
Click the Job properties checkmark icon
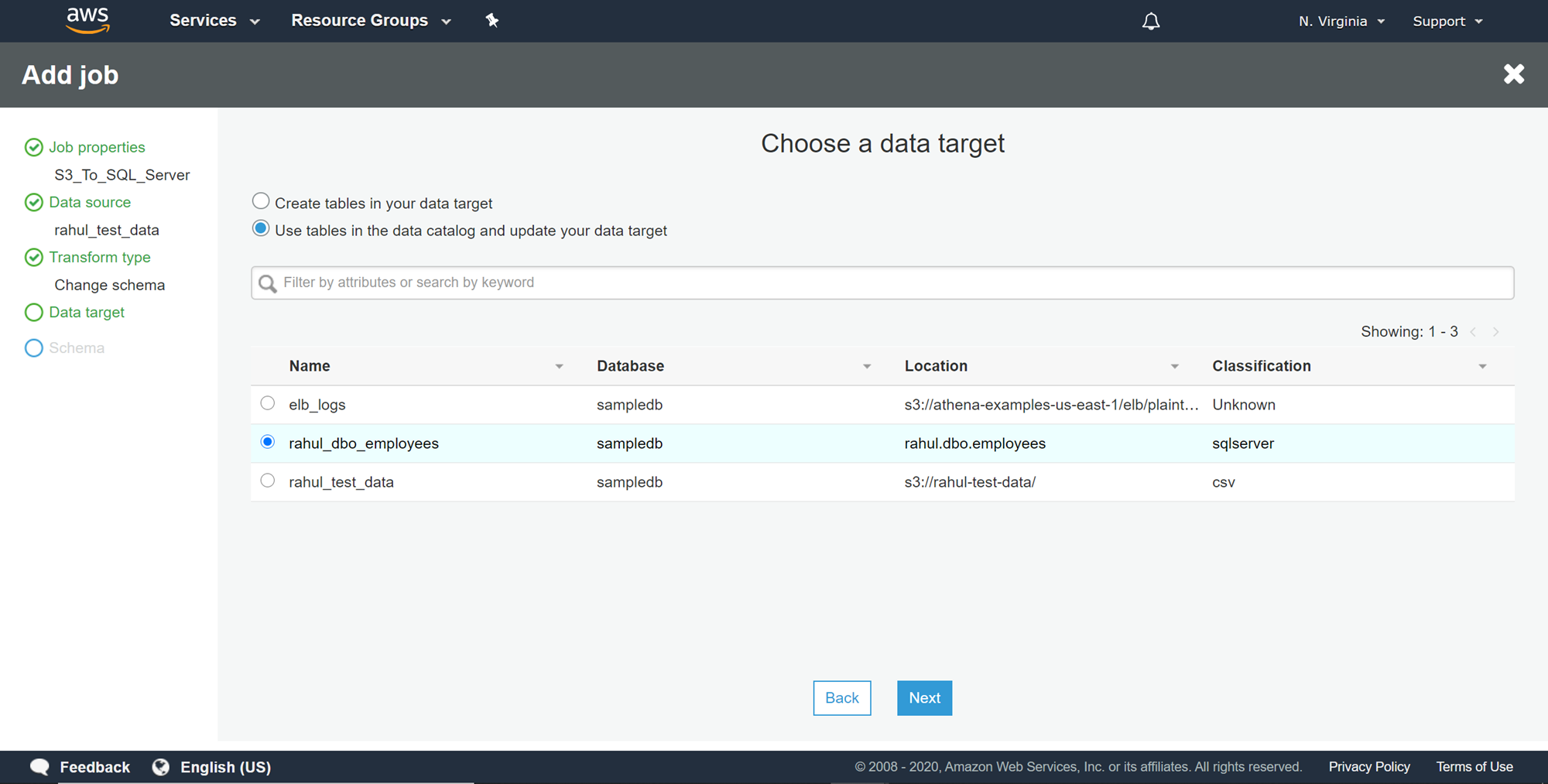pos(33,147)
